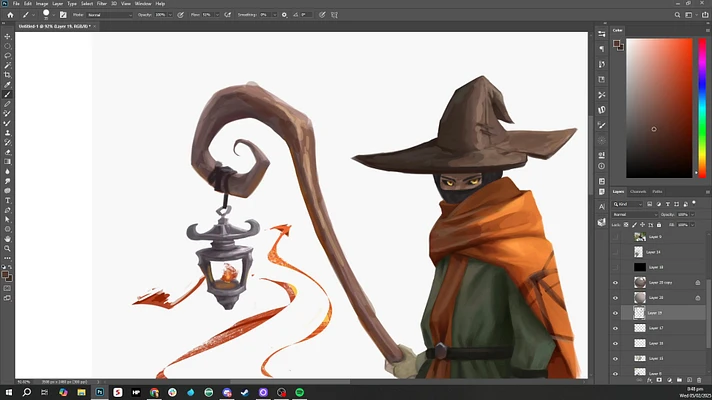The width and height of the screenshot is (712, 400).
Task: Open the layer Fill dropdown arrow
Action: pyautogui.click(x=693, y=225)
